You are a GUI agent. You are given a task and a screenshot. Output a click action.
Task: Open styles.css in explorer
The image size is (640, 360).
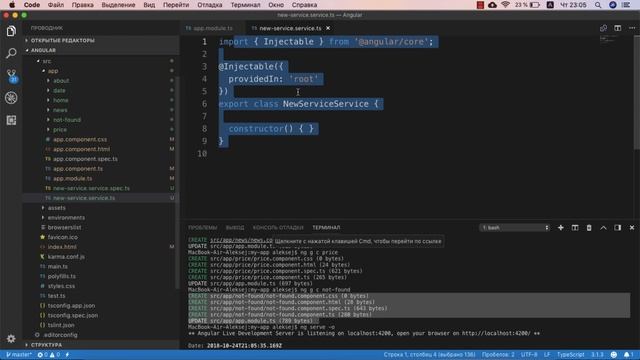61,286
